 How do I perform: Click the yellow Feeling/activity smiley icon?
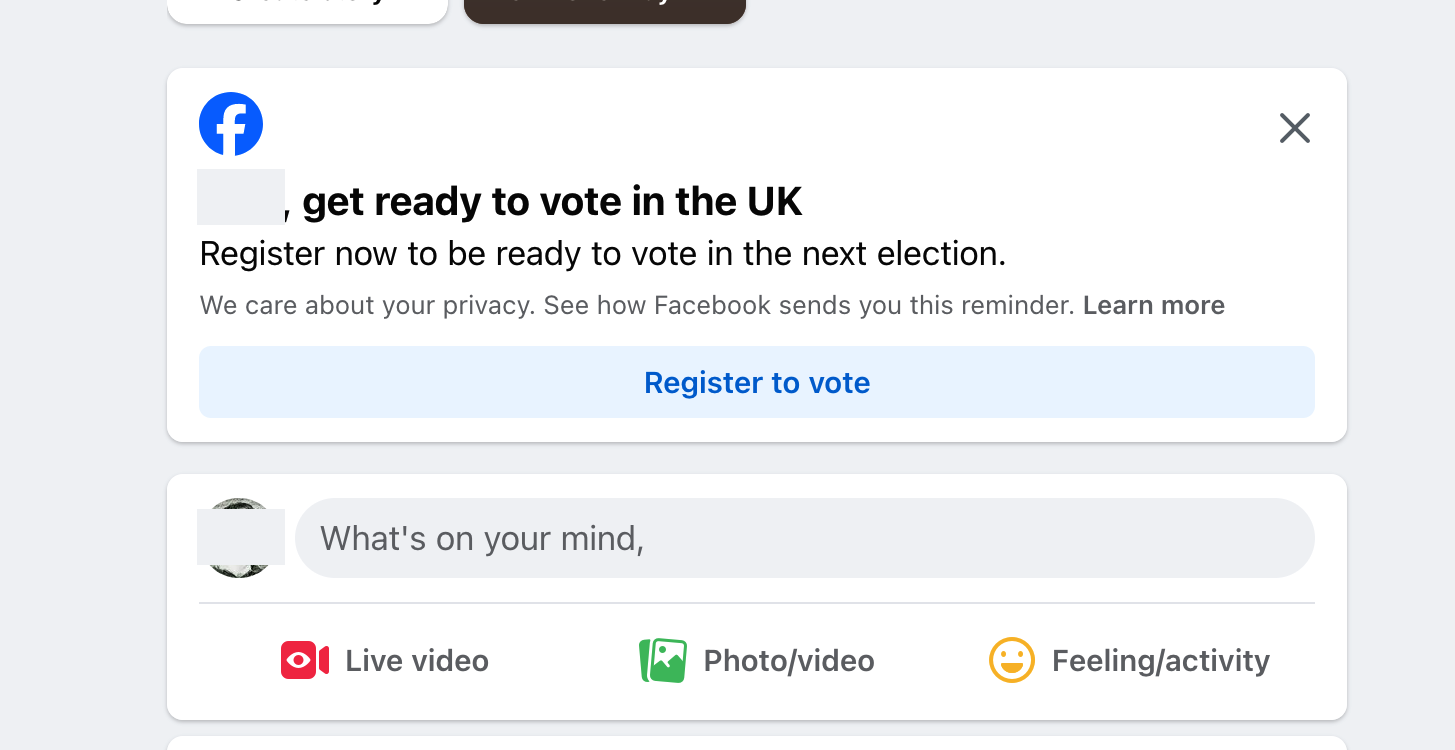pyautogui.click(x=1011, y=661)
